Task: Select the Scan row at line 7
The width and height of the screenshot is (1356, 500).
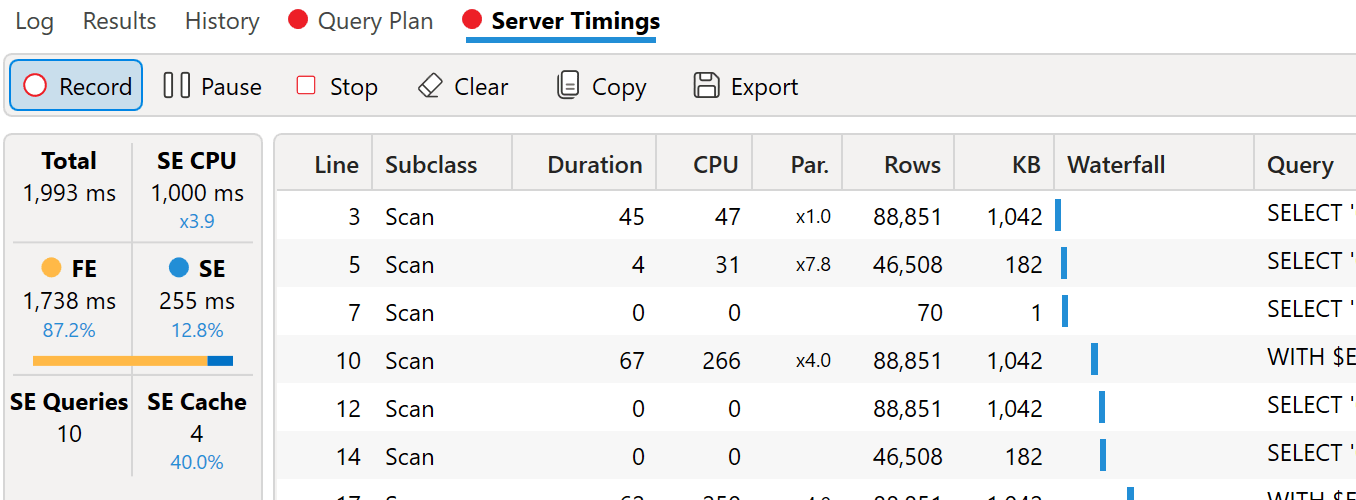Action: [816, 312]
